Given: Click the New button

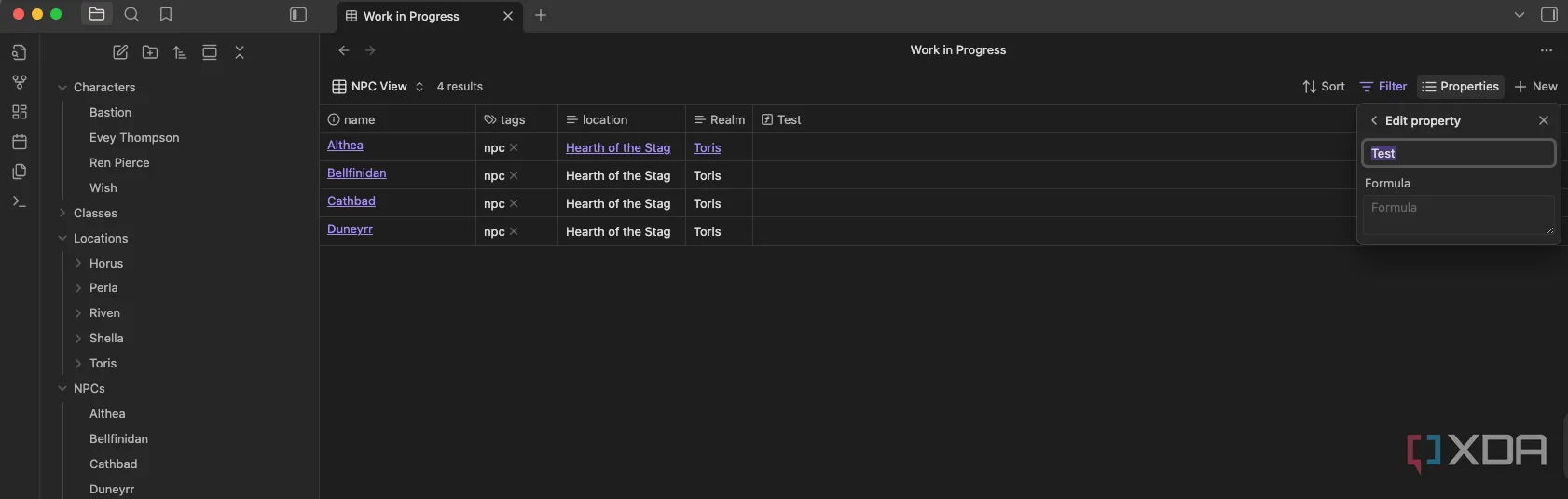Looking at the screenshot, I should pyautogui.click(x=1535, y=87).
